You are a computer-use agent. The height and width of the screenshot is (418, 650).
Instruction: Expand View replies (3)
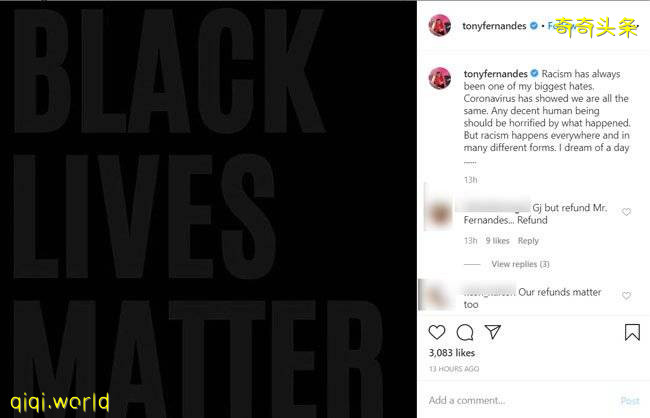520,264
